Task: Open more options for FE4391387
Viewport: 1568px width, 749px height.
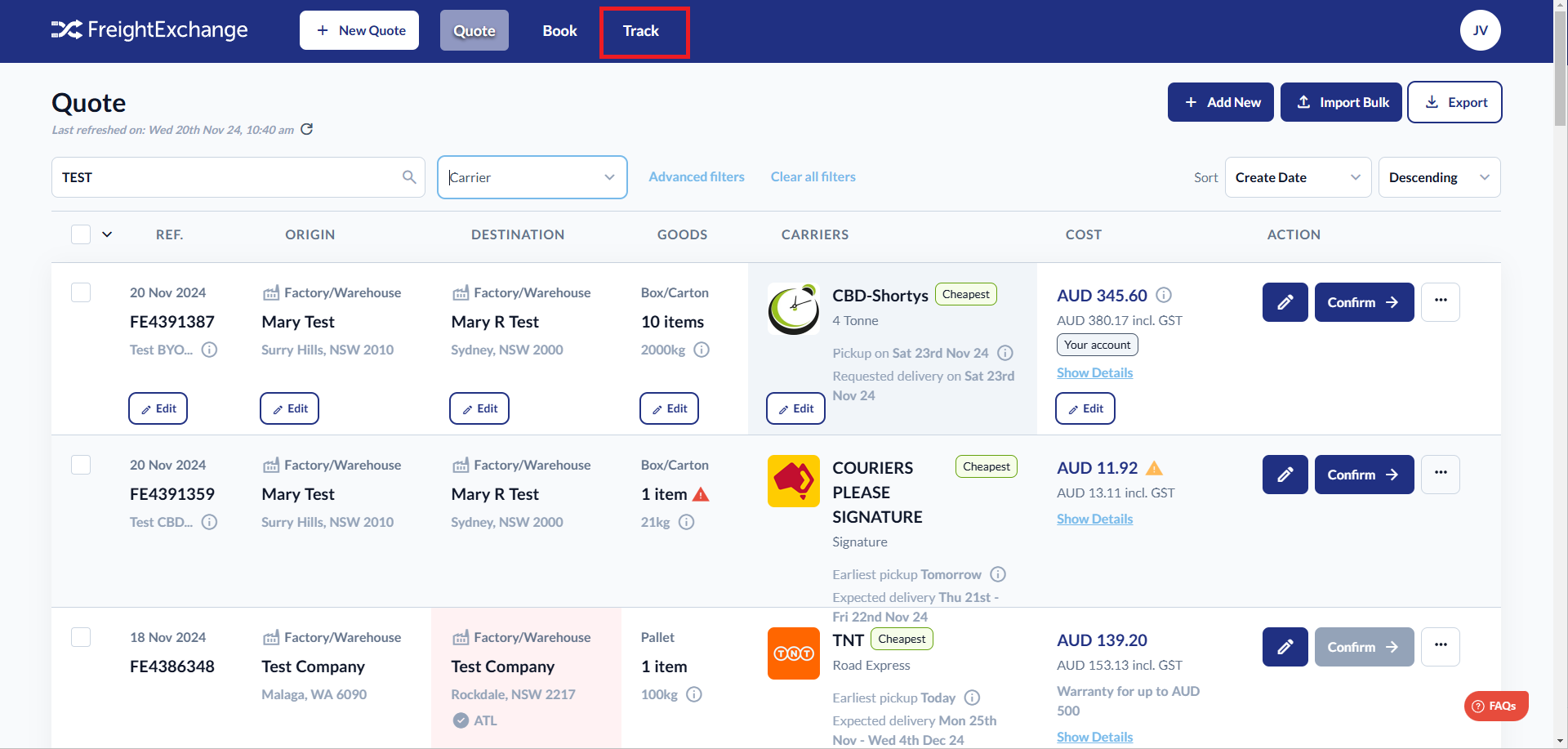Action: click(x=1441, y=302)
